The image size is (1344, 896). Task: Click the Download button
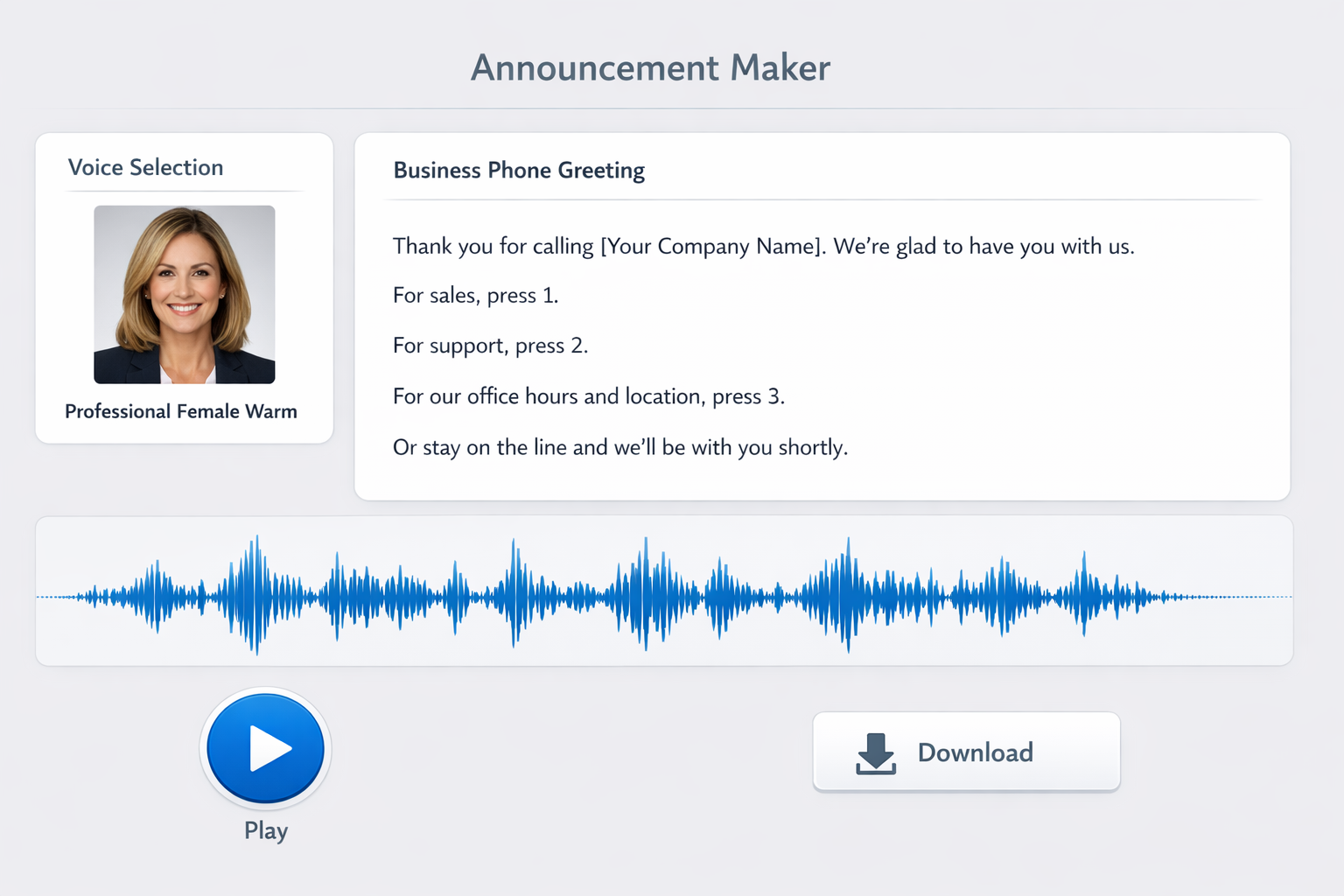click(966, 752)
